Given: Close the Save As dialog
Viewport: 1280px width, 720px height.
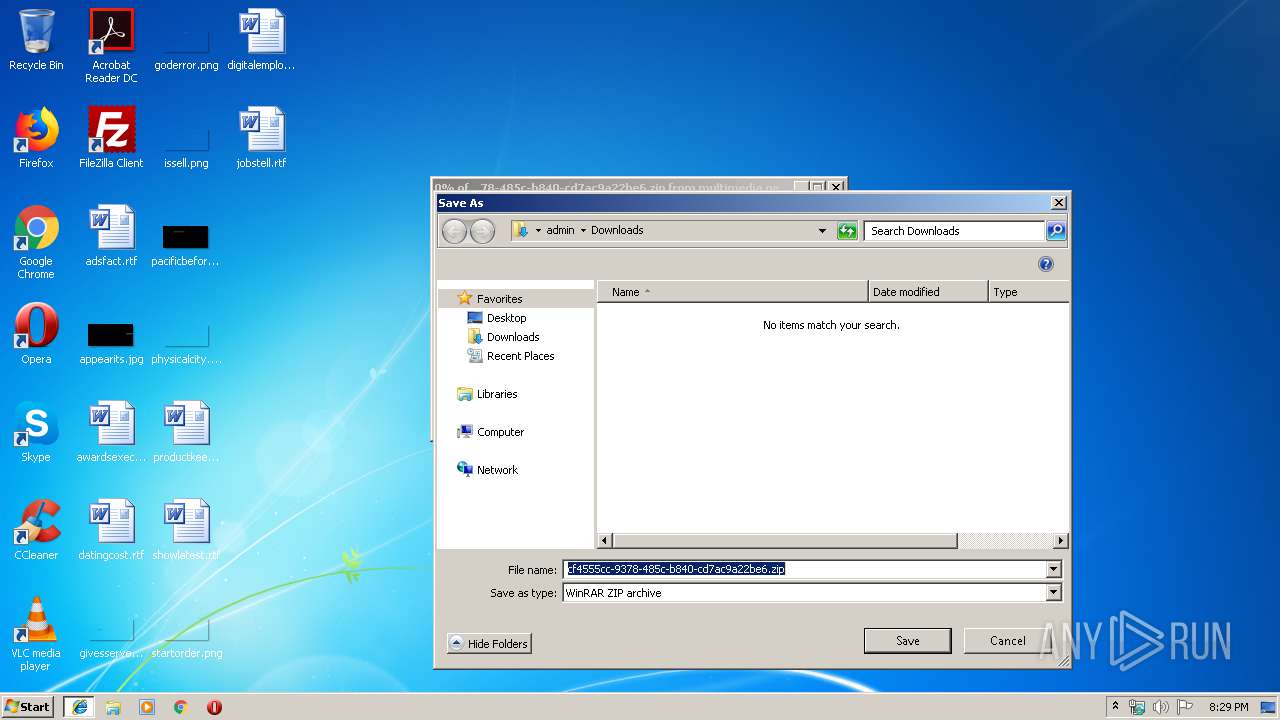Looking at the screenshot, I should point(1059,203).
